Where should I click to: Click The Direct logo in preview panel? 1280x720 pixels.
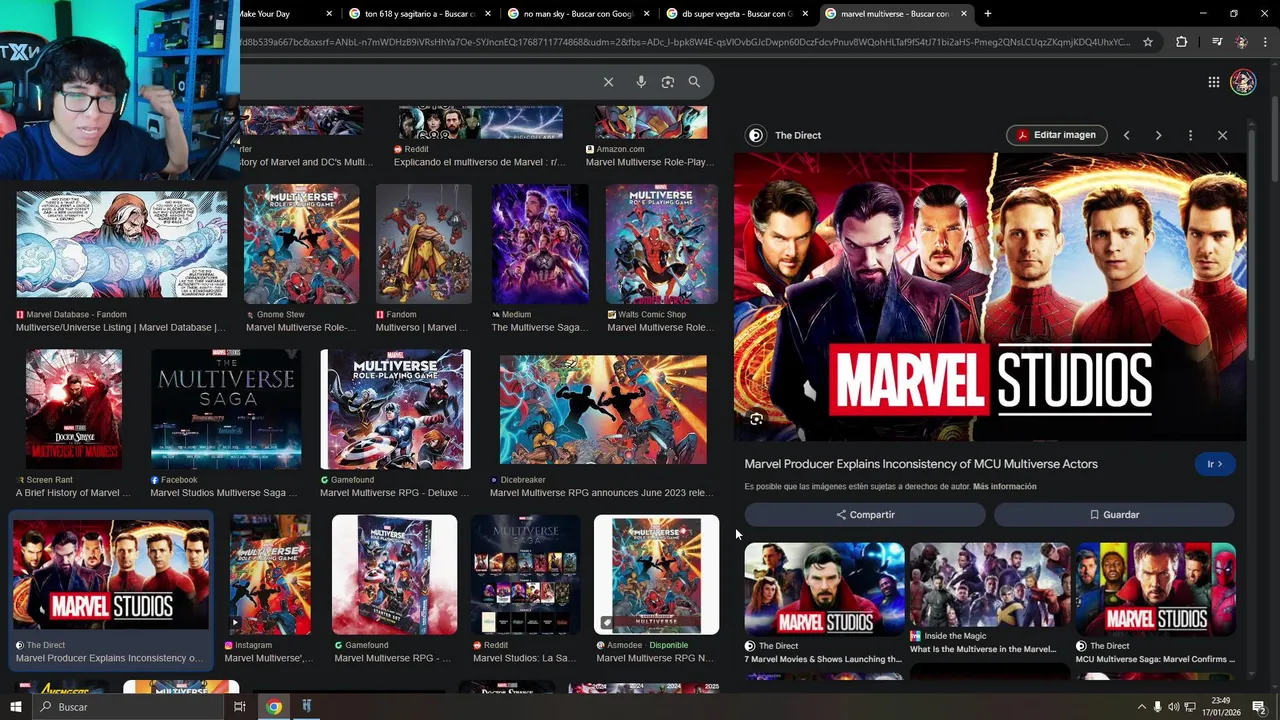pyautogui.click(x=756, y=135)
